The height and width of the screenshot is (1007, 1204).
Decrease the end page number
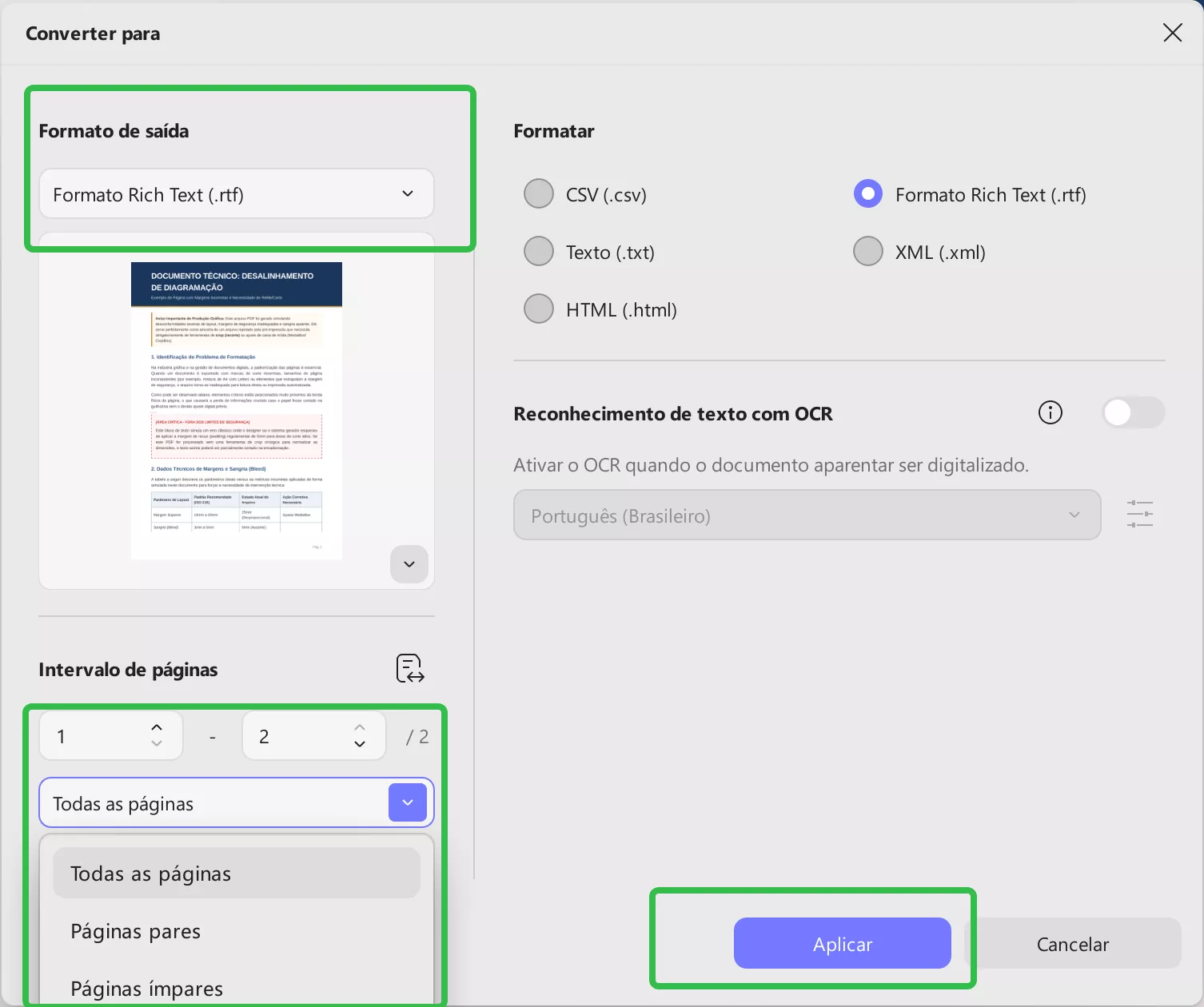click(x=360, y=744)
